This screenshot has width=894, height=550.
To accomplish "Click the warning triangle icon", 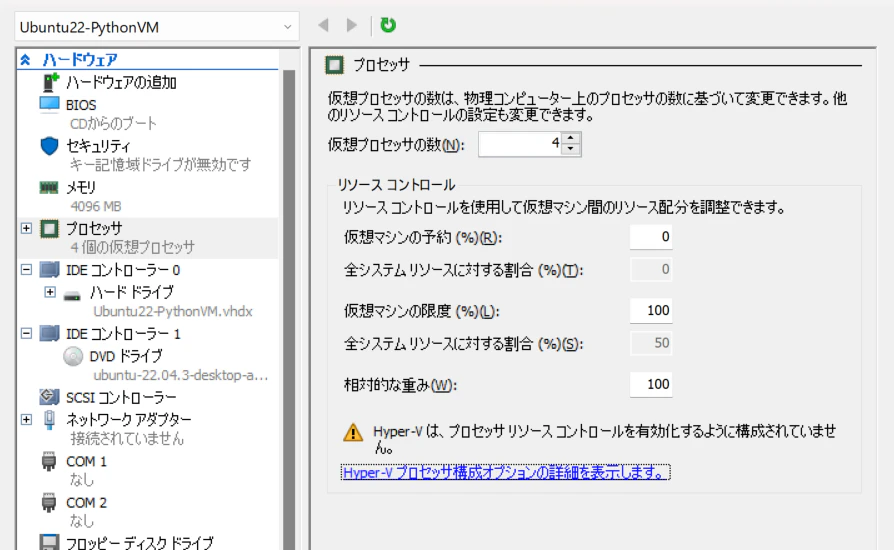I will pos(353,433).
